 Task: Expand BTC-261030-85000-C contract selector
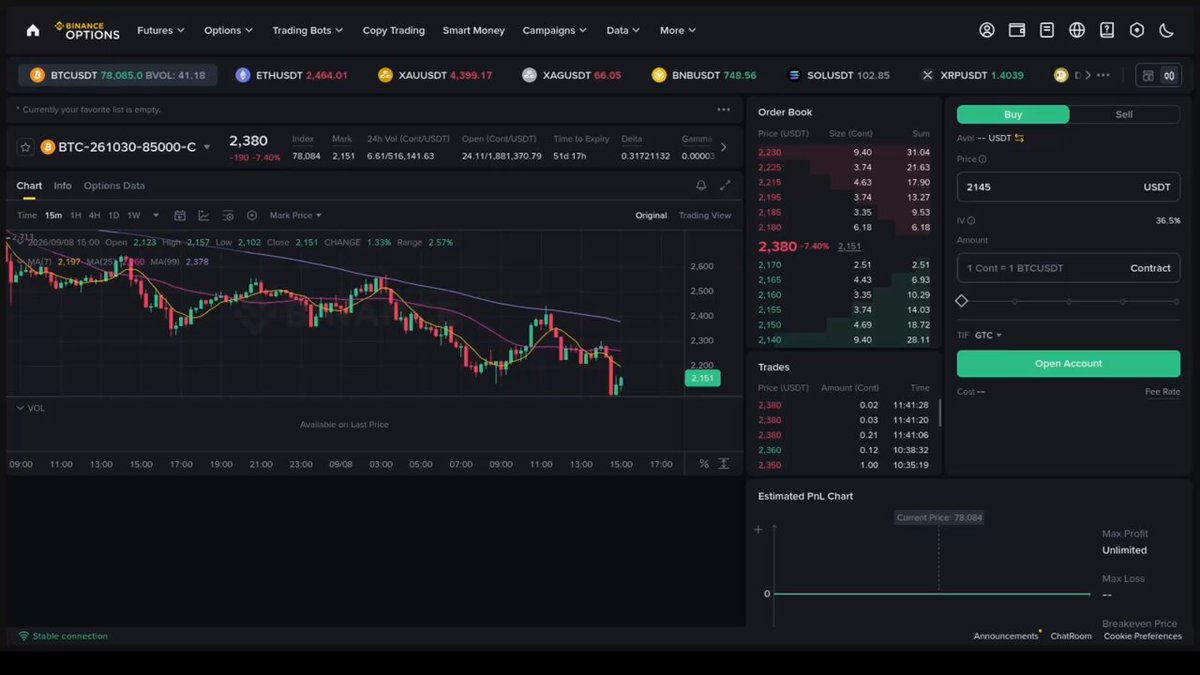pyautogui.click(x=207, y=147)
